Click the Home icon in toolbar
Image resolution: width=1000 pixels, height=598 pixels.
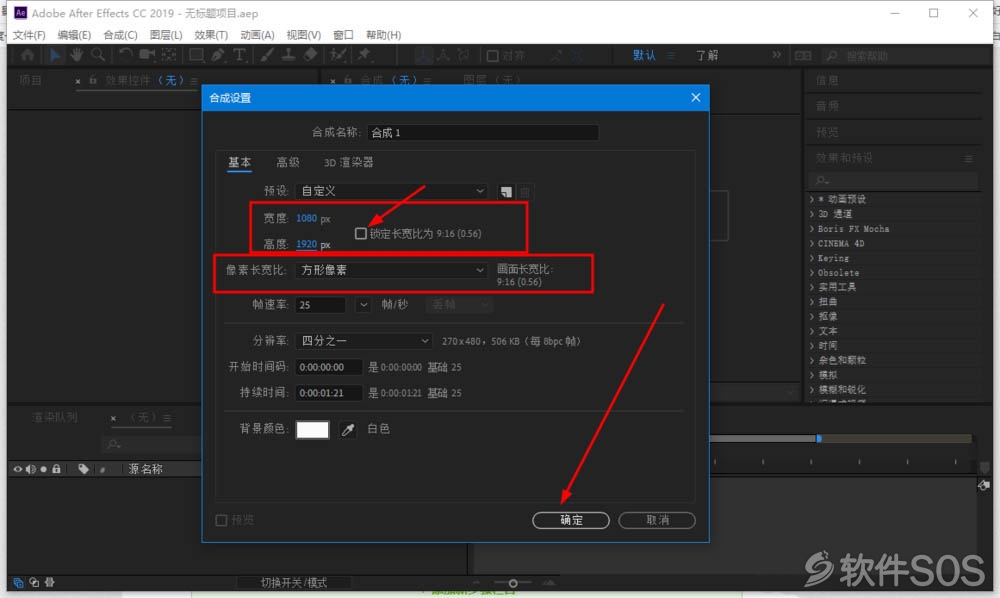click(x=27, y=55)
